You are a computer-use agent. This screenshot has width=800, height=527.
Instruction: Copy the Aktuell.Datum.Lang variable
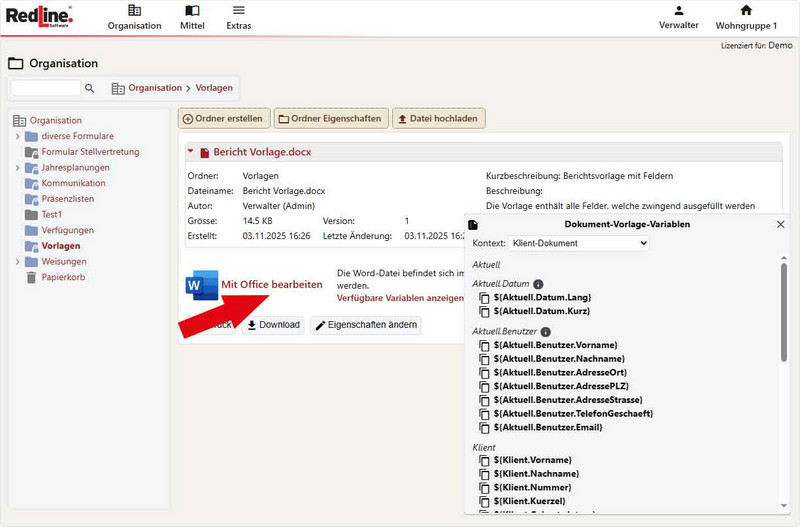(x=485, y=298)
